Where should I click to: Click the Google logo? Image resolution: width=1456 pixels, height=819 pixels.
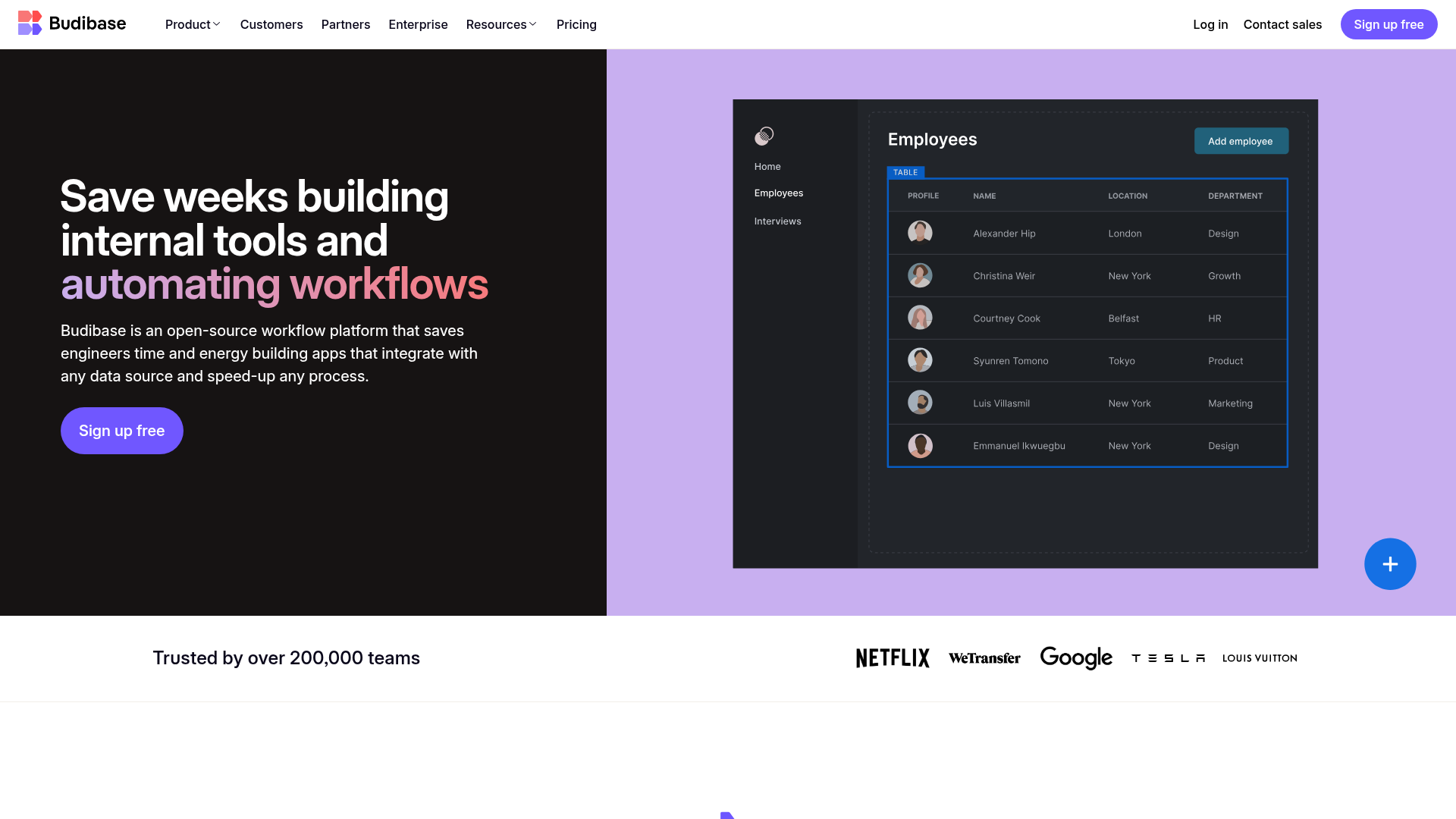coord(1075,658)
